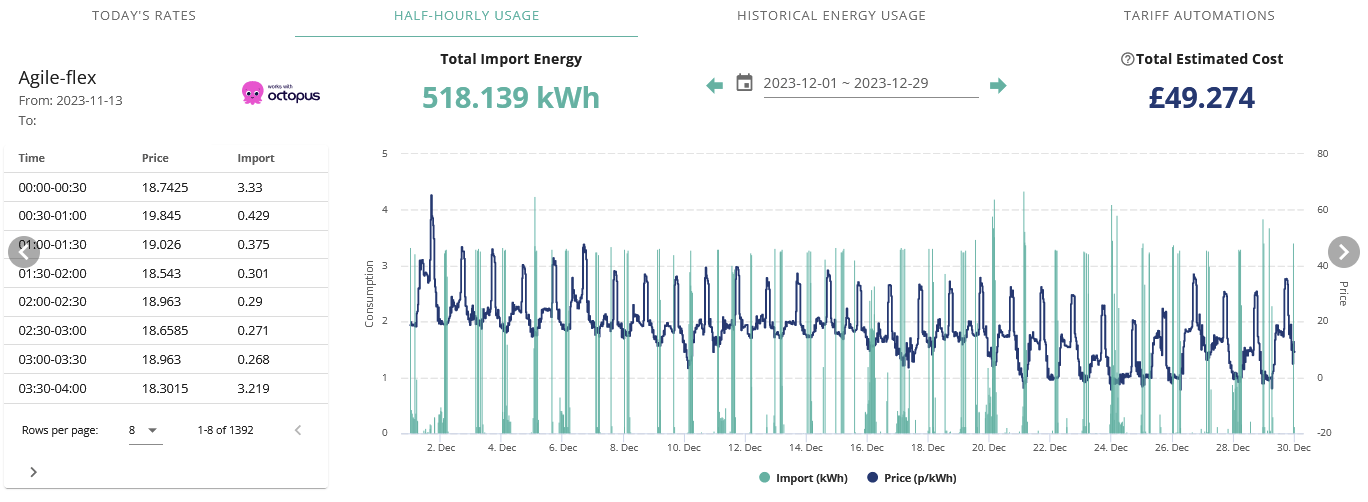Select Half-Hourly Usage tab
The image size is (1368, 502).
pyautogui.click(x=466, y=16)
